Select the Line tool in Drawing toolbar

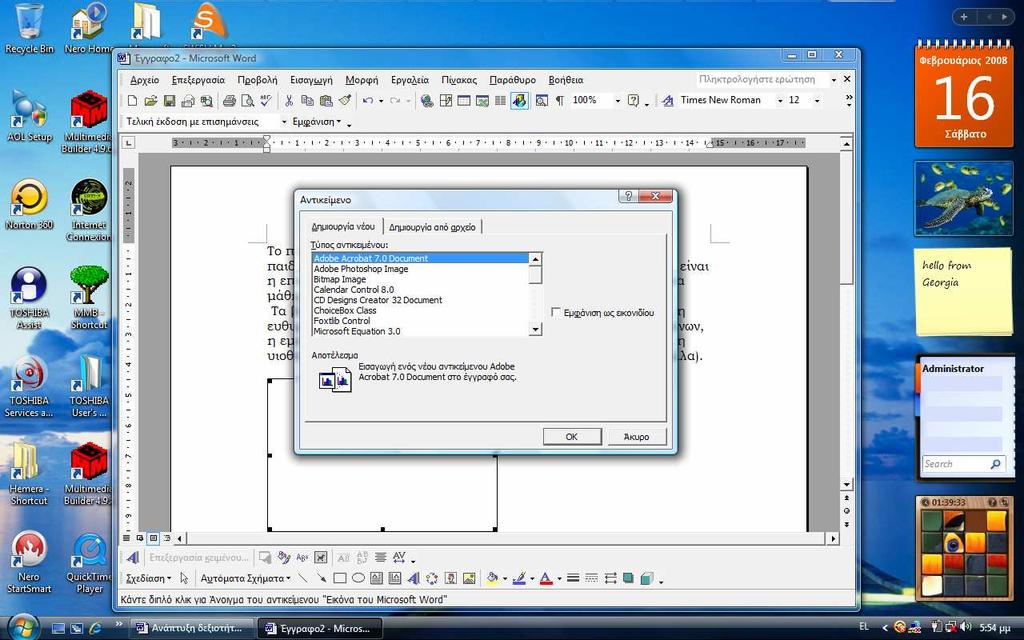coord(302,578)
